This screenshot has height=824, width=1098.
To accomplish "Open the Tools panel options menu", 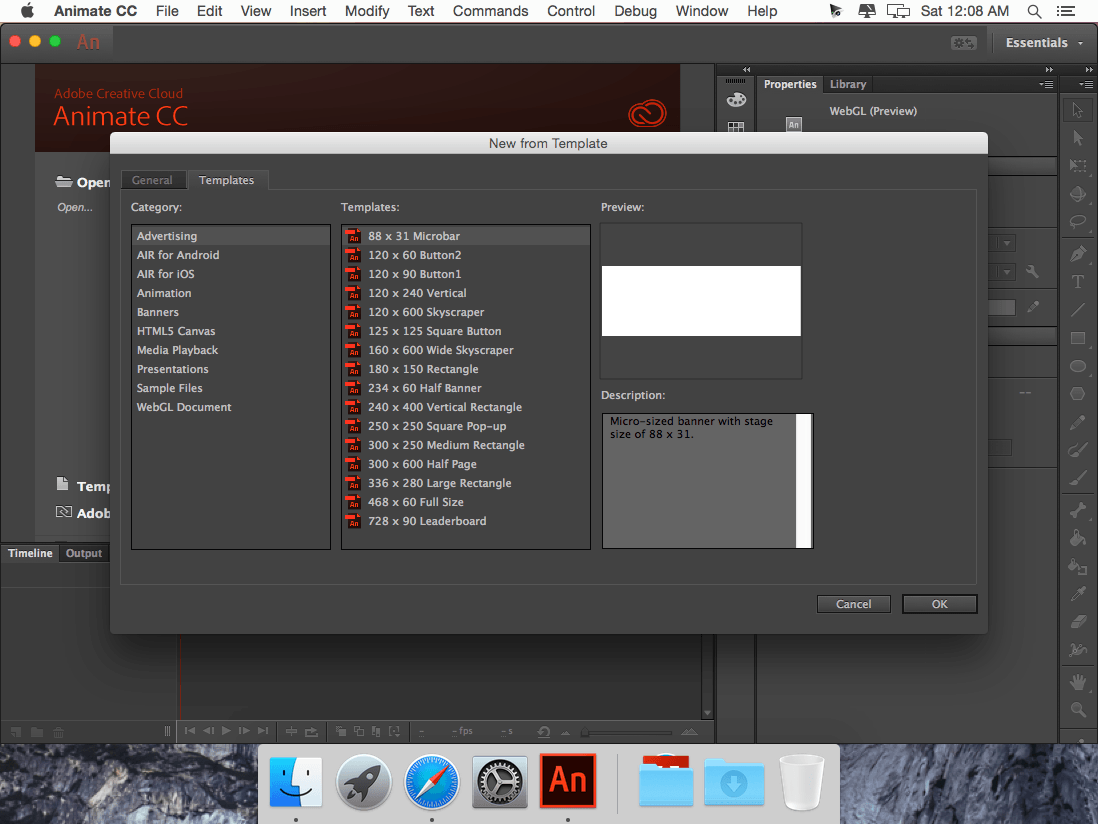I will tap(1086, 84).
